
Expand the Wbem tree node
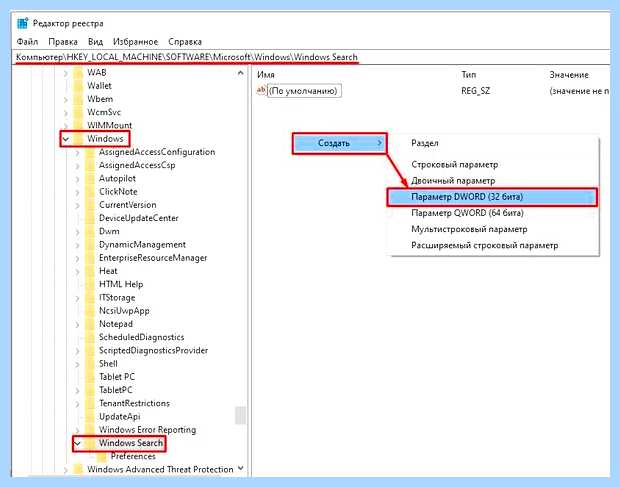pyautogui.click(x=66, y=99)
